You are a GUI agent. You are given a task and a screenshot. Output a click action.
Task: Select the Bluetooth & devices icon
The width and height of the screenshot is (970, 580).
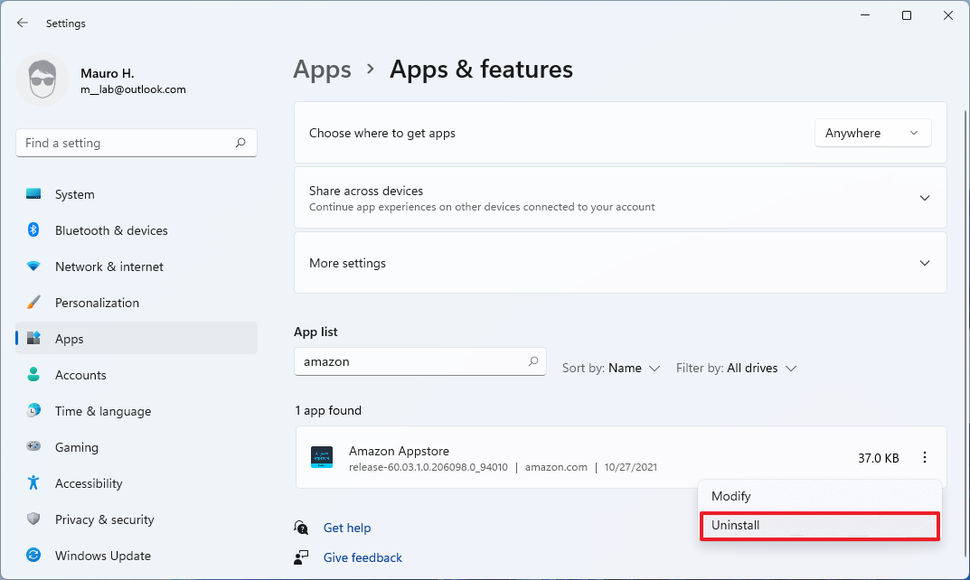click(33, 230)
